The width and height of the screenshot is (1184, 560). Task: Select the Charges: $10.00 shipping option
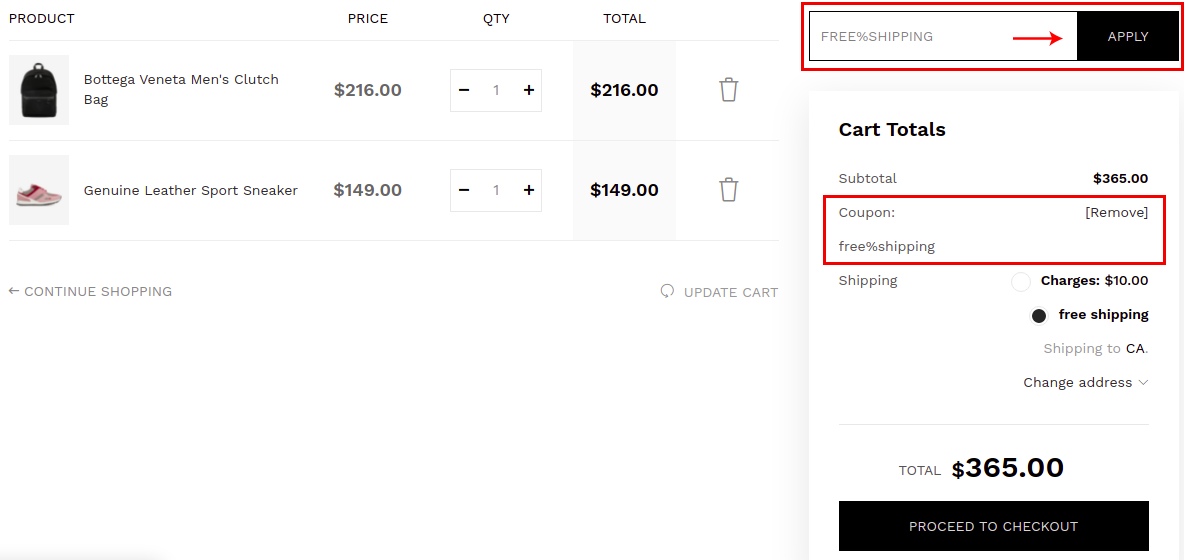point(1021,282)
